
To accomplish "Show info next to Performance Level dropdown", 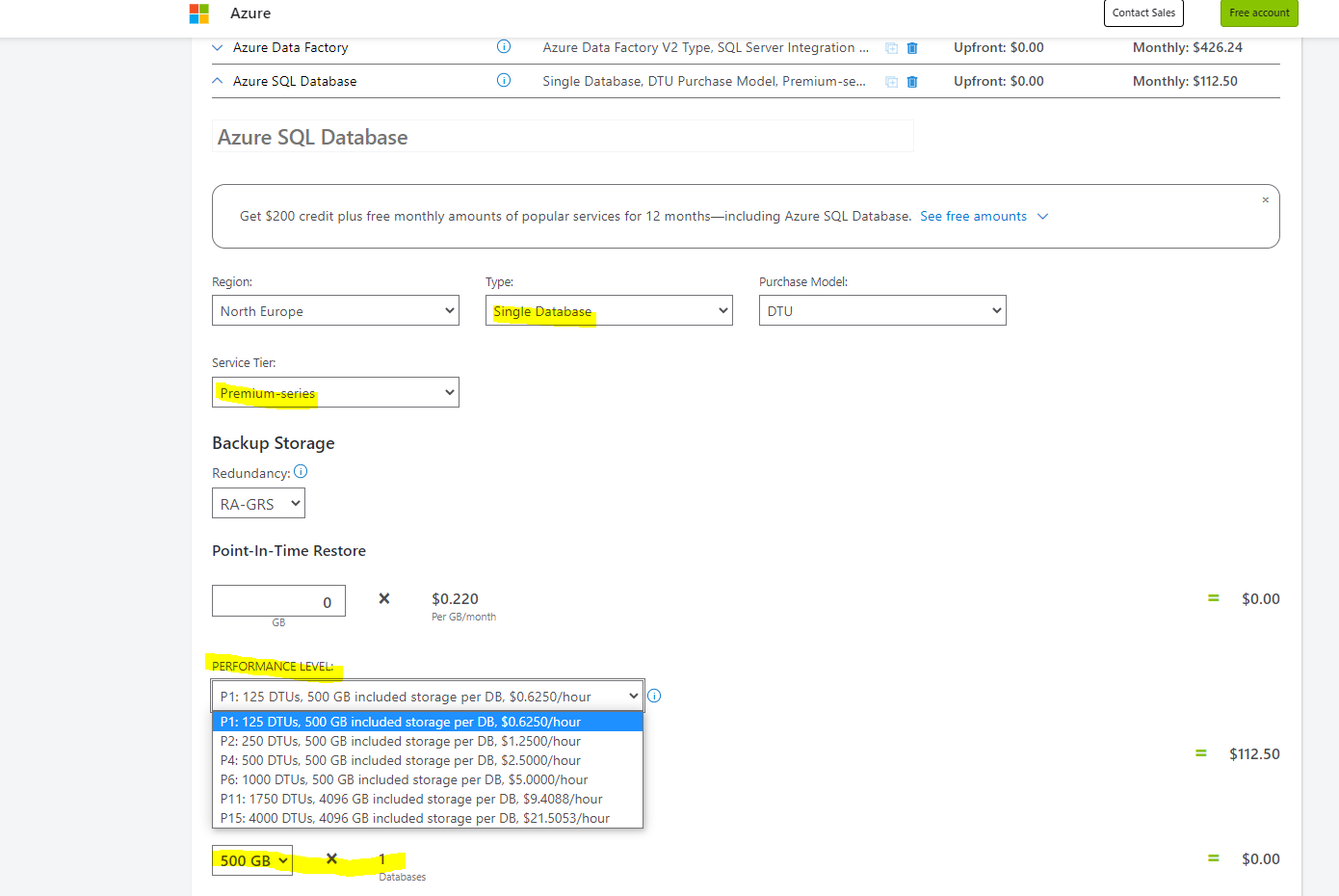I will pos(654,696).
